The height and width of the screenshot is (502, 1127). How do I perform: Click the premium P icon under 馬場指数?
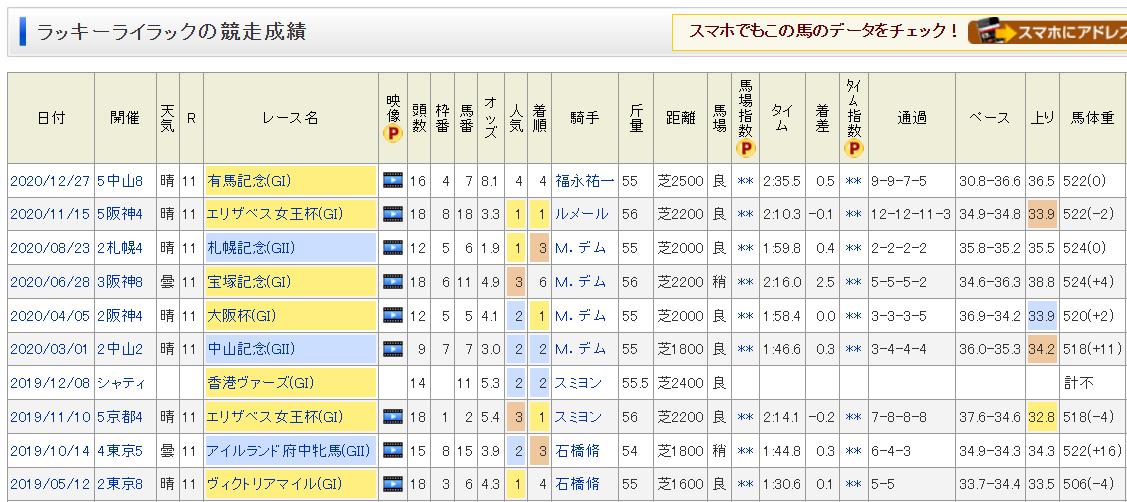click(746, 148)
